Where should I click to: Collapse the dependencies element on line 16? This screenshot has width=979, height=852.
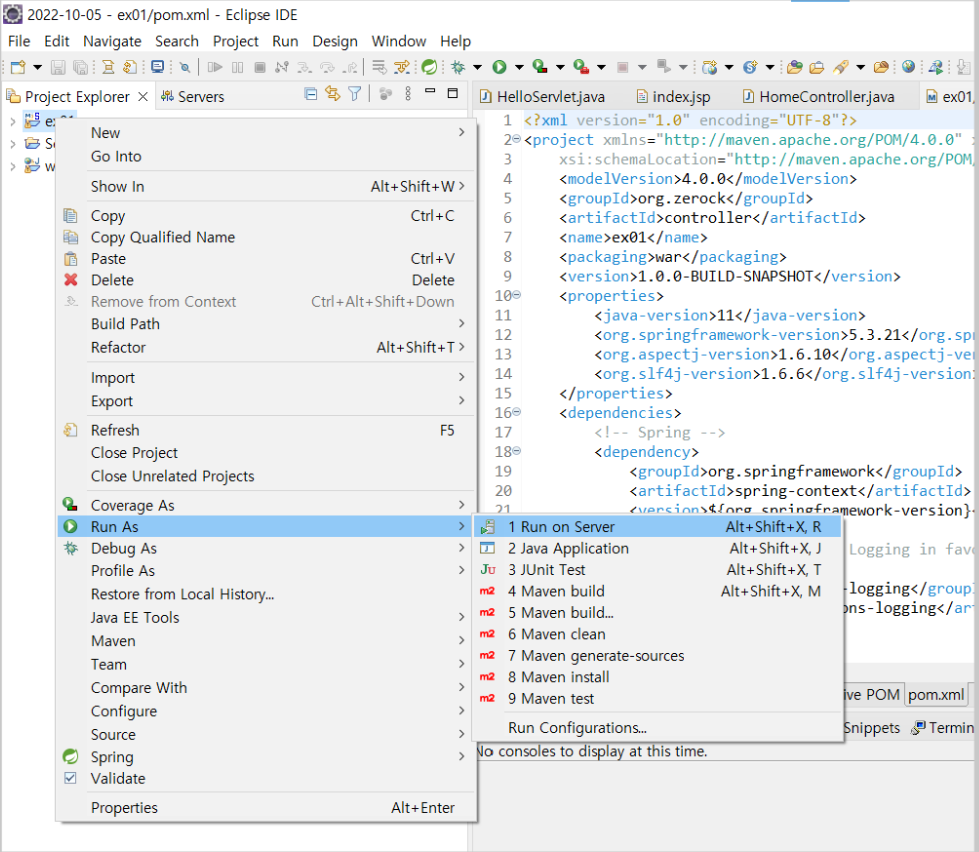pos(517,412)
